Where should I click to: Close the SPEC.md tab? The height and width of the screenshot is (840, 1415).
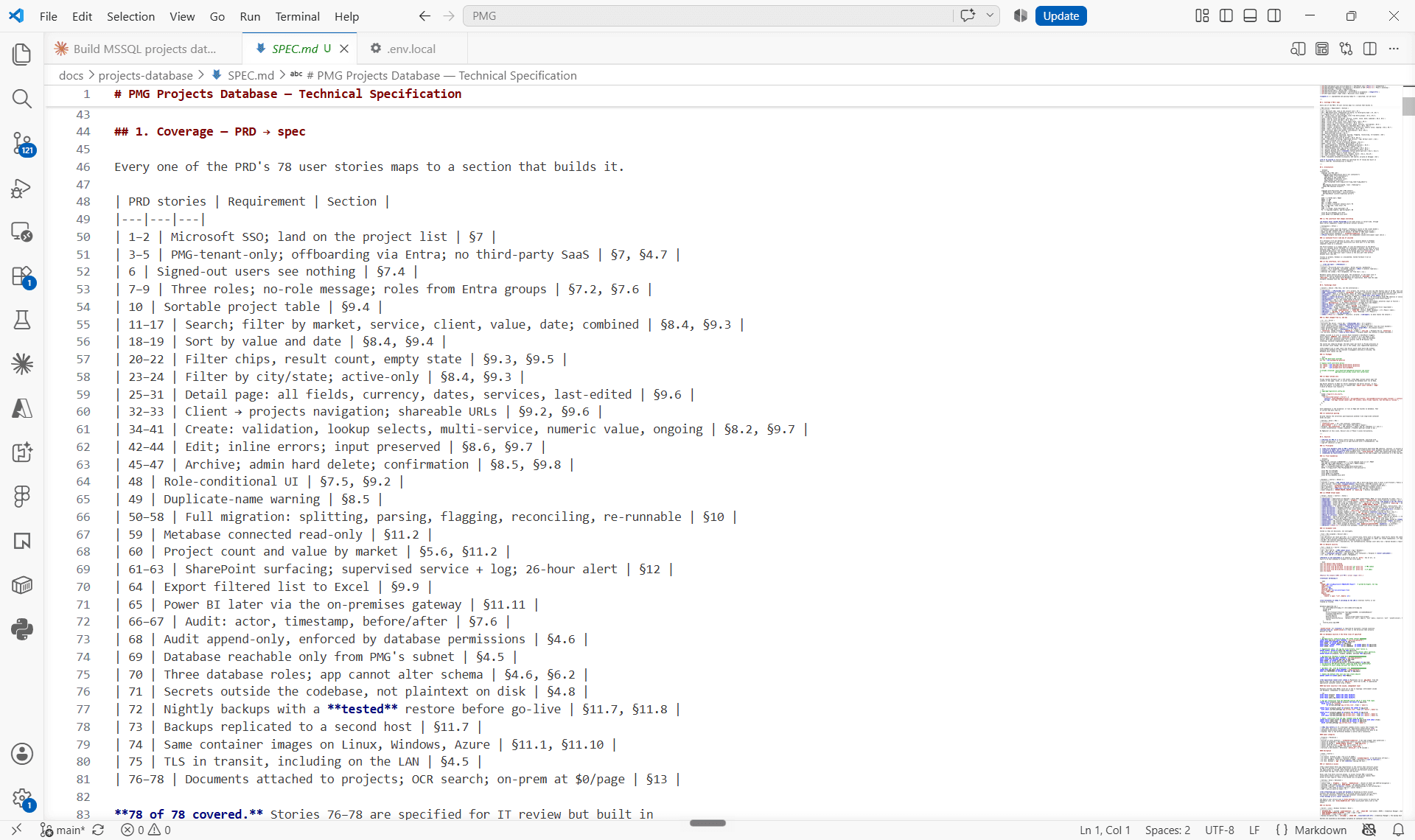[x=344, y=49]
